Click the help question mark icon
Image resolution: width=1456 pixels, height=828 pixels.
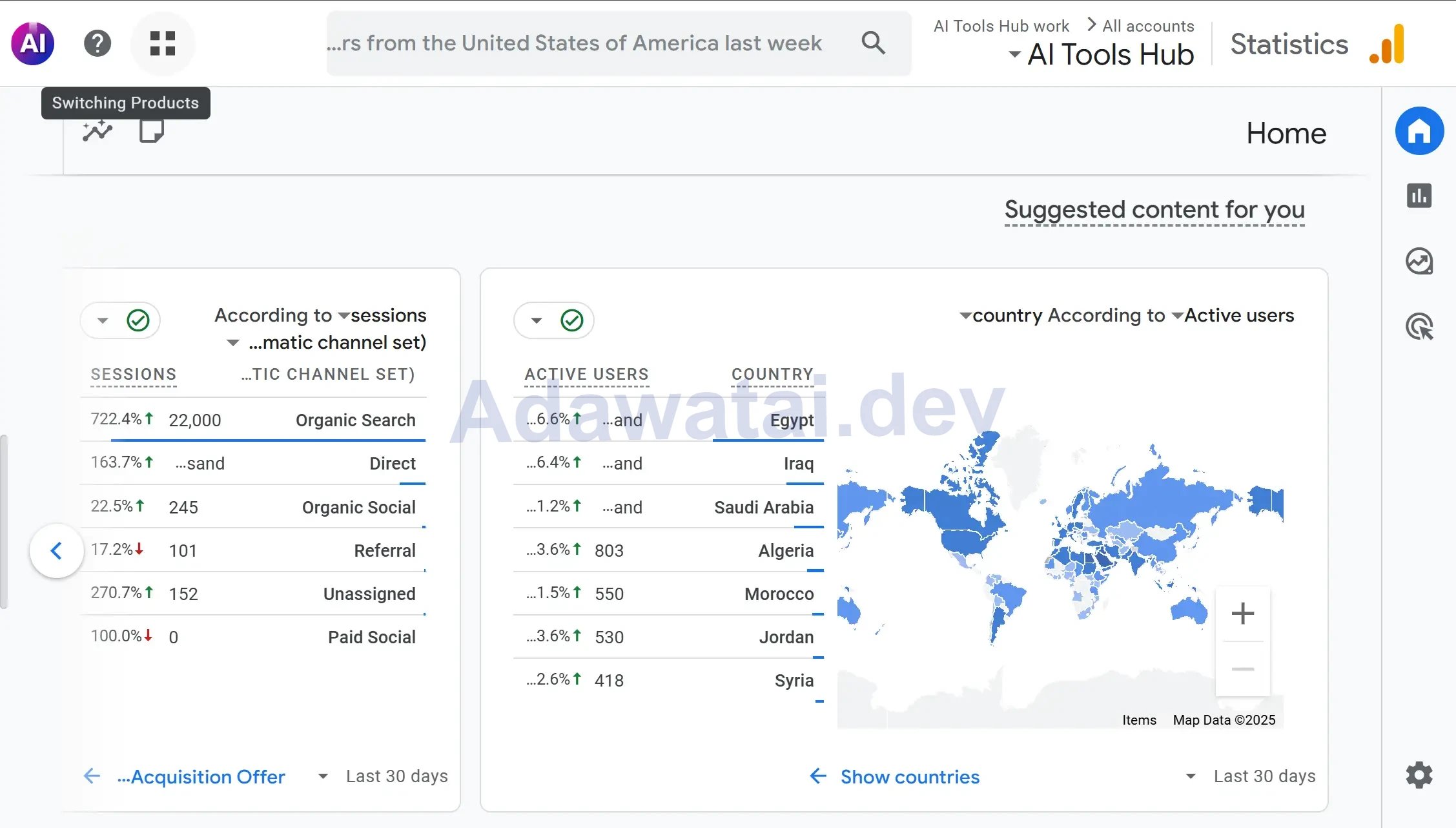(97, 43)
